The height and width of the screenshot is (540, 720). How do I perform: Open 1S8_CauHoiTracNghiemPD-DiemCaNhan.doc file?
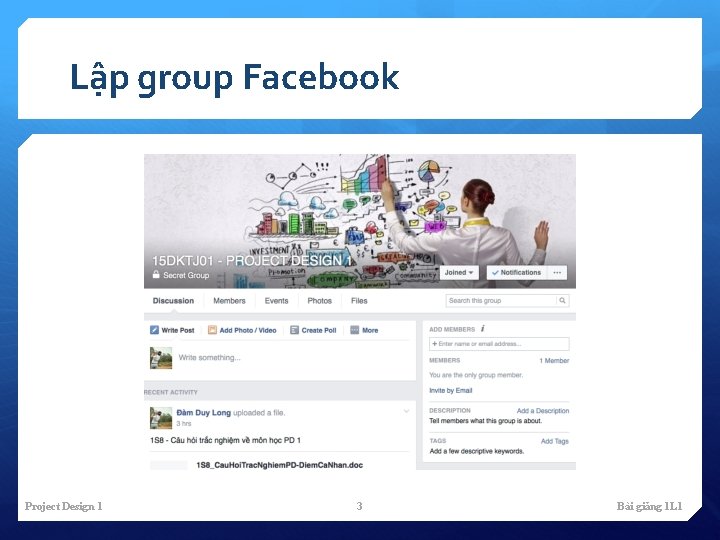(x=279, y=465)
